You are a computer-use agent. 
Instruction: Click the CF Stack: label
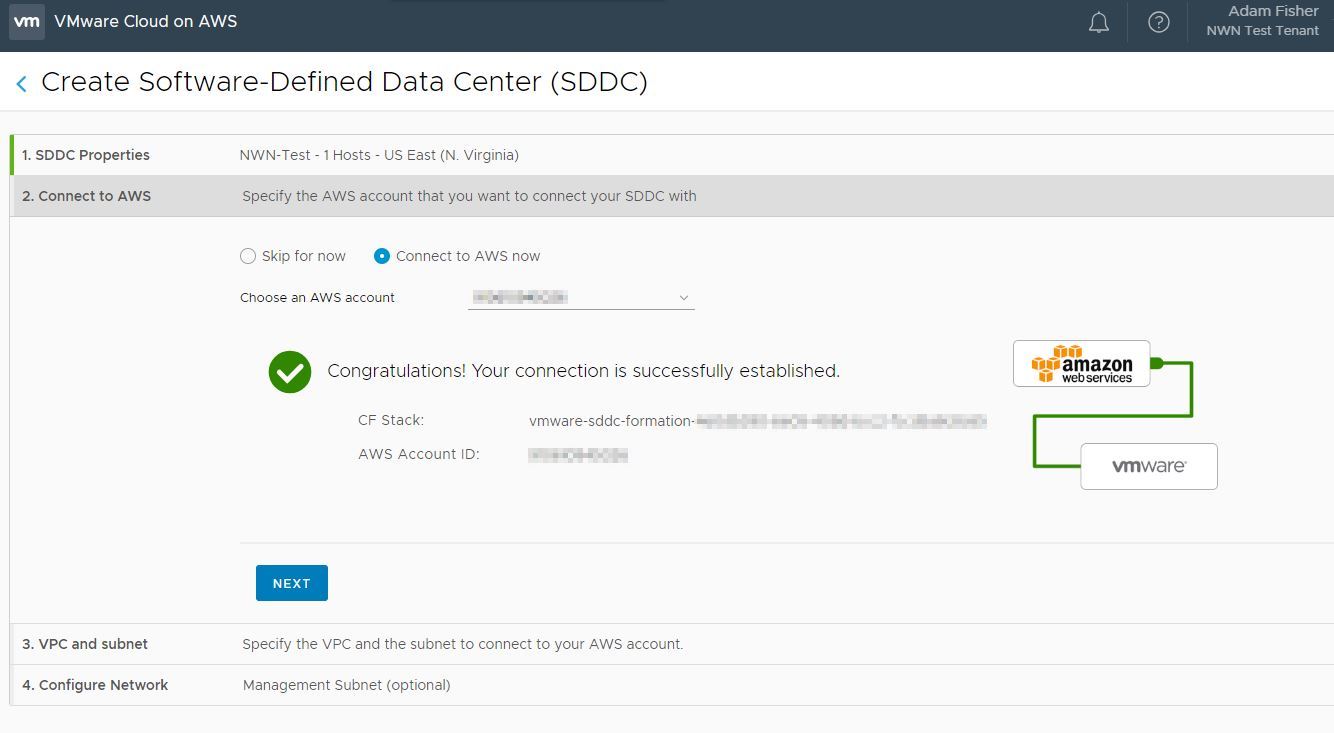391,420
